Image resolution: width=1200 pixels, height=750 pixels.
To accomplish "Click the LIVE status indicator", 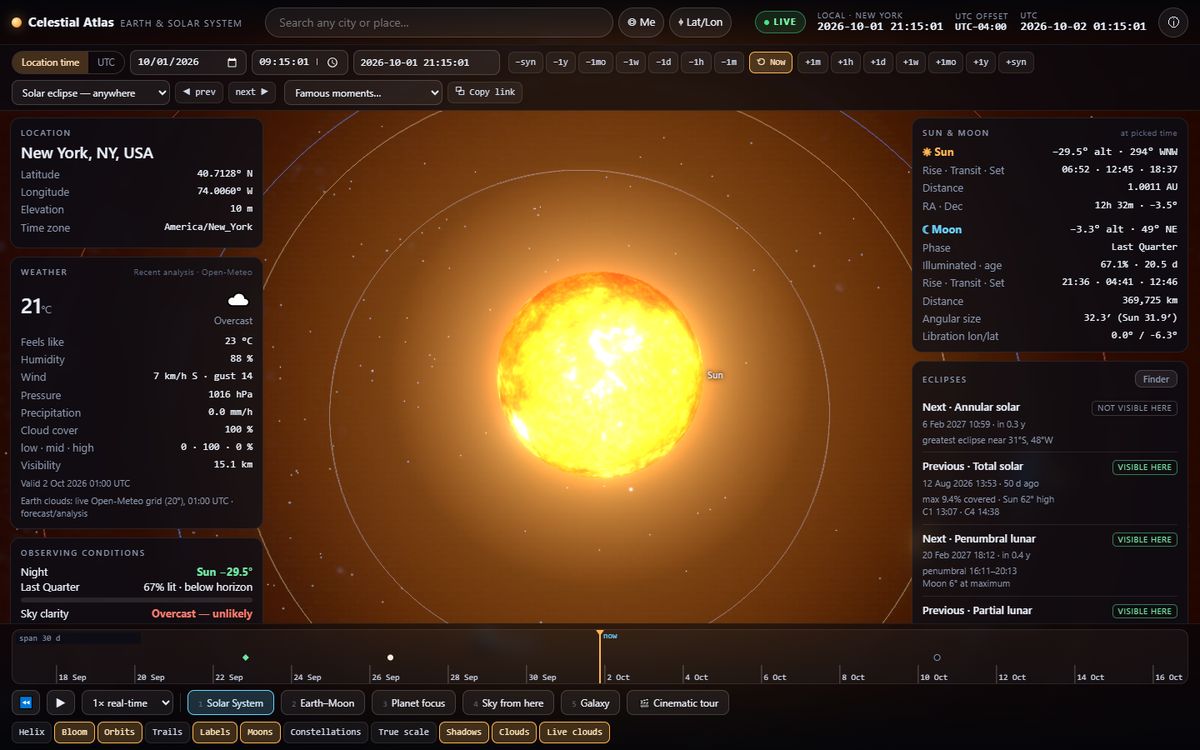I will point(779,22).
